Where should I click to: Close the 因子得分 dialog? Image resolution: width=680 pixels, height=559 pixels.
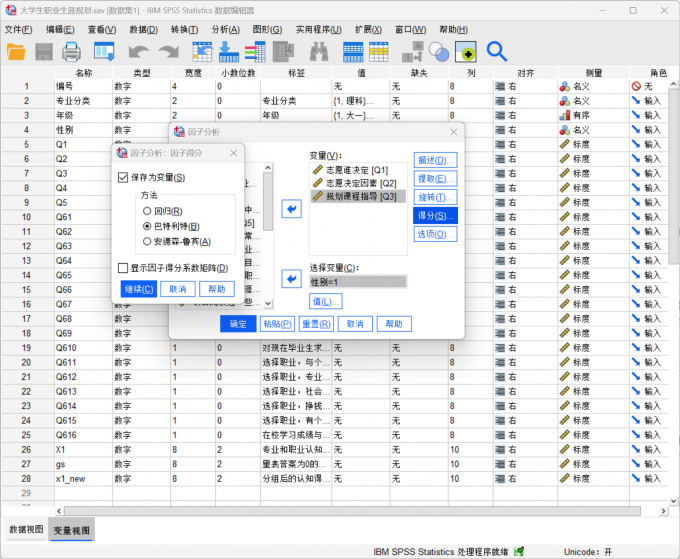pyautogui.click(x=234, y=153)
